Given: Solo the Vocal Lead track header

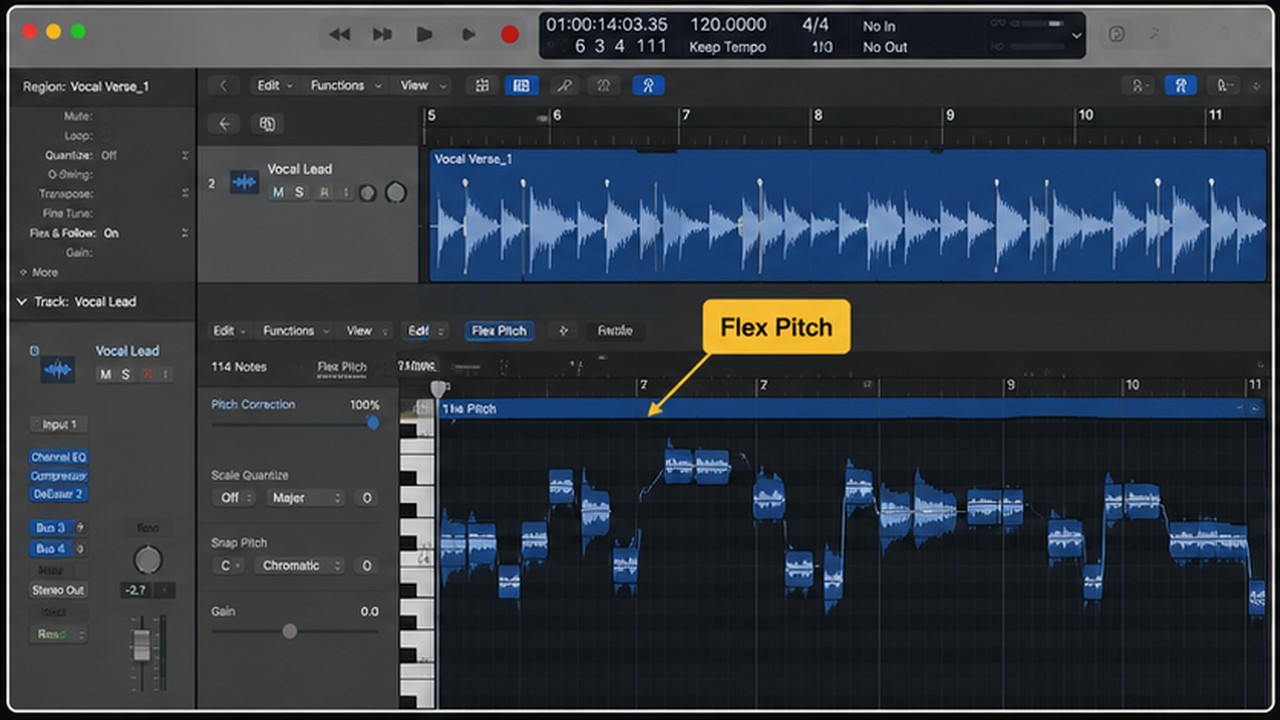Looking at the screenshot, I should click(x=299, y=192).
